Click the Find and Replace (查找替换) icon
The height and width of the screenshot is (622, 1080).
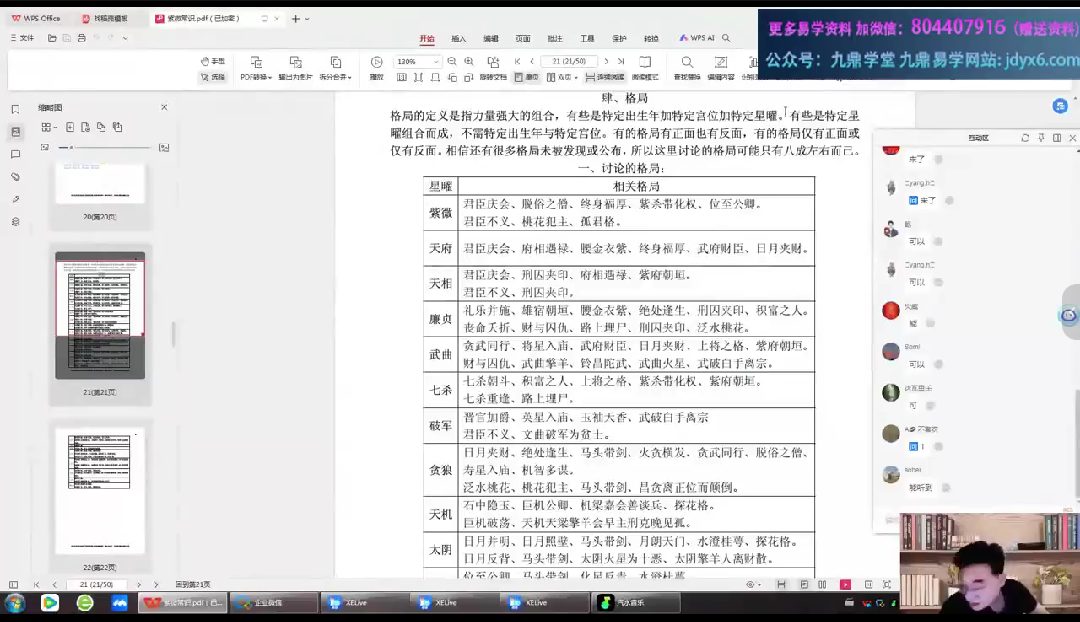[x=687, y=66]
